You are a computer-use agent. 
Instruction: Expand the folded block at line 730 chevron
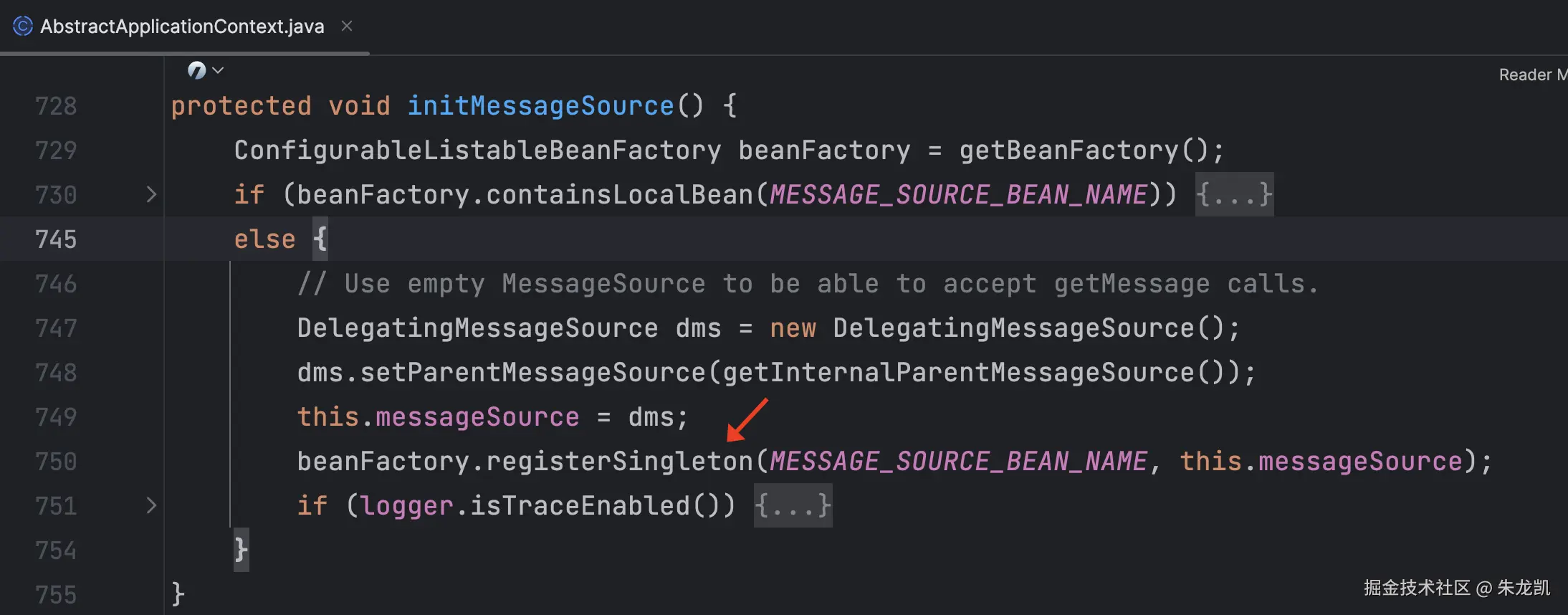click(150, 194)
